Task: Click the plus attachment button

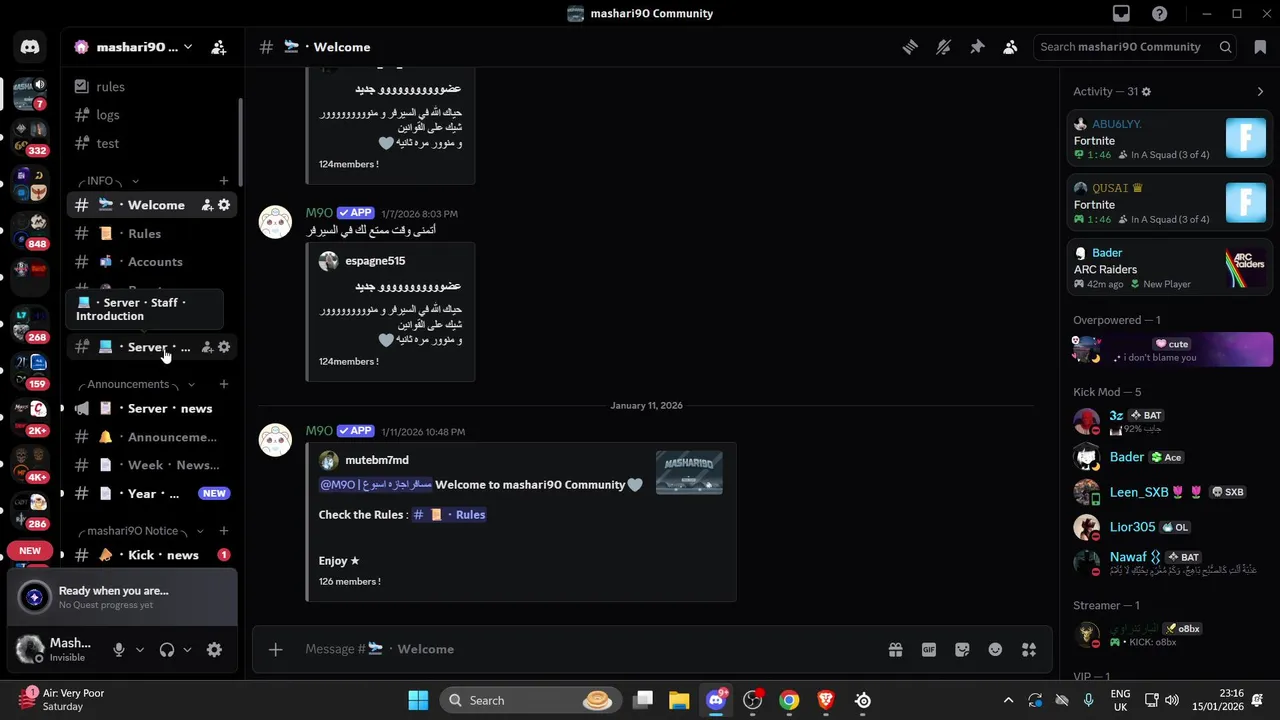Action: pos(275,649)
